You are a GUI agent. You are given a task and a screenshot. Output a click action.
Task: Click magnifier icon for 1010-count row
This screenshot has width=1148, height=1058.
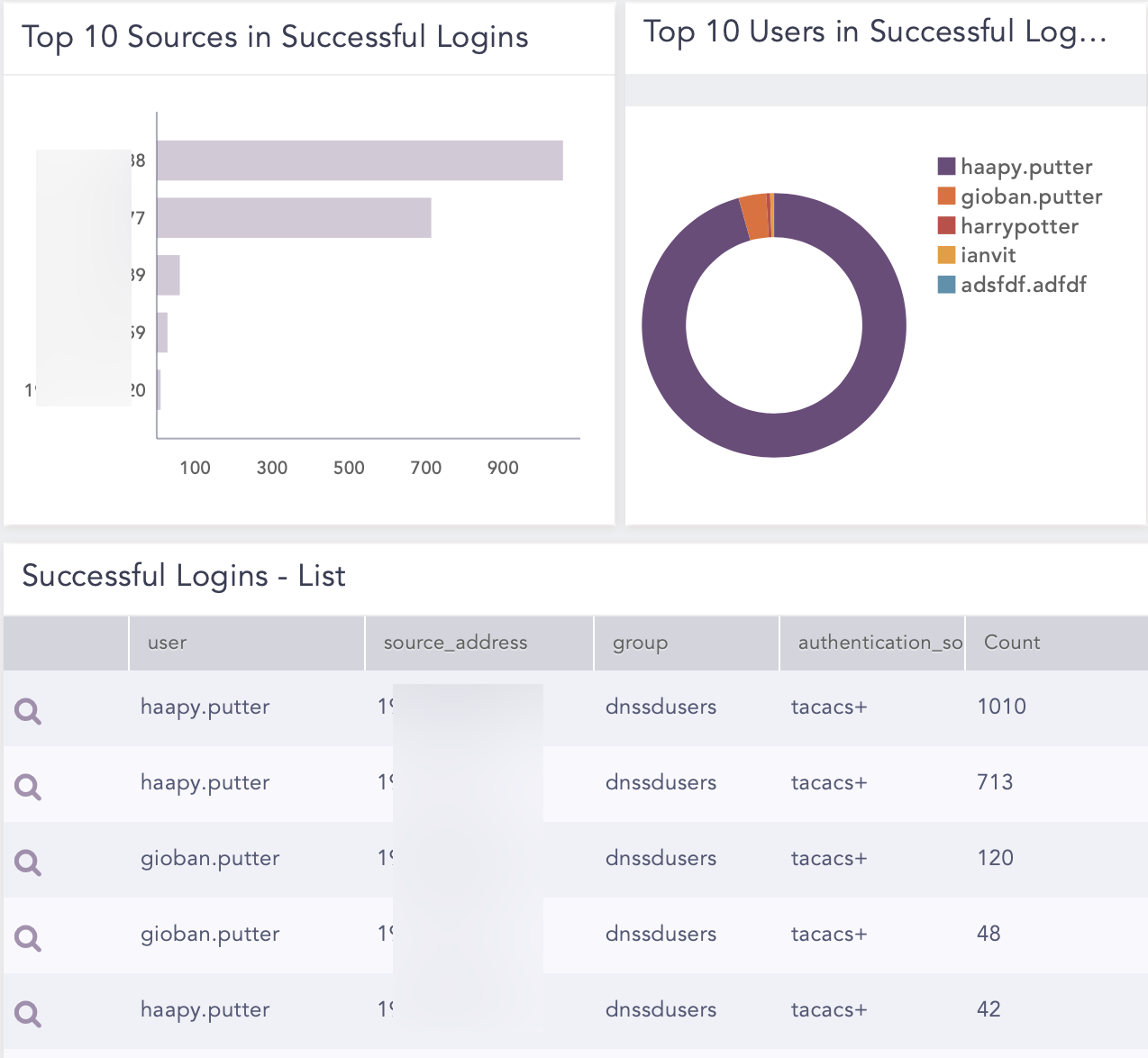click(28, 711)
